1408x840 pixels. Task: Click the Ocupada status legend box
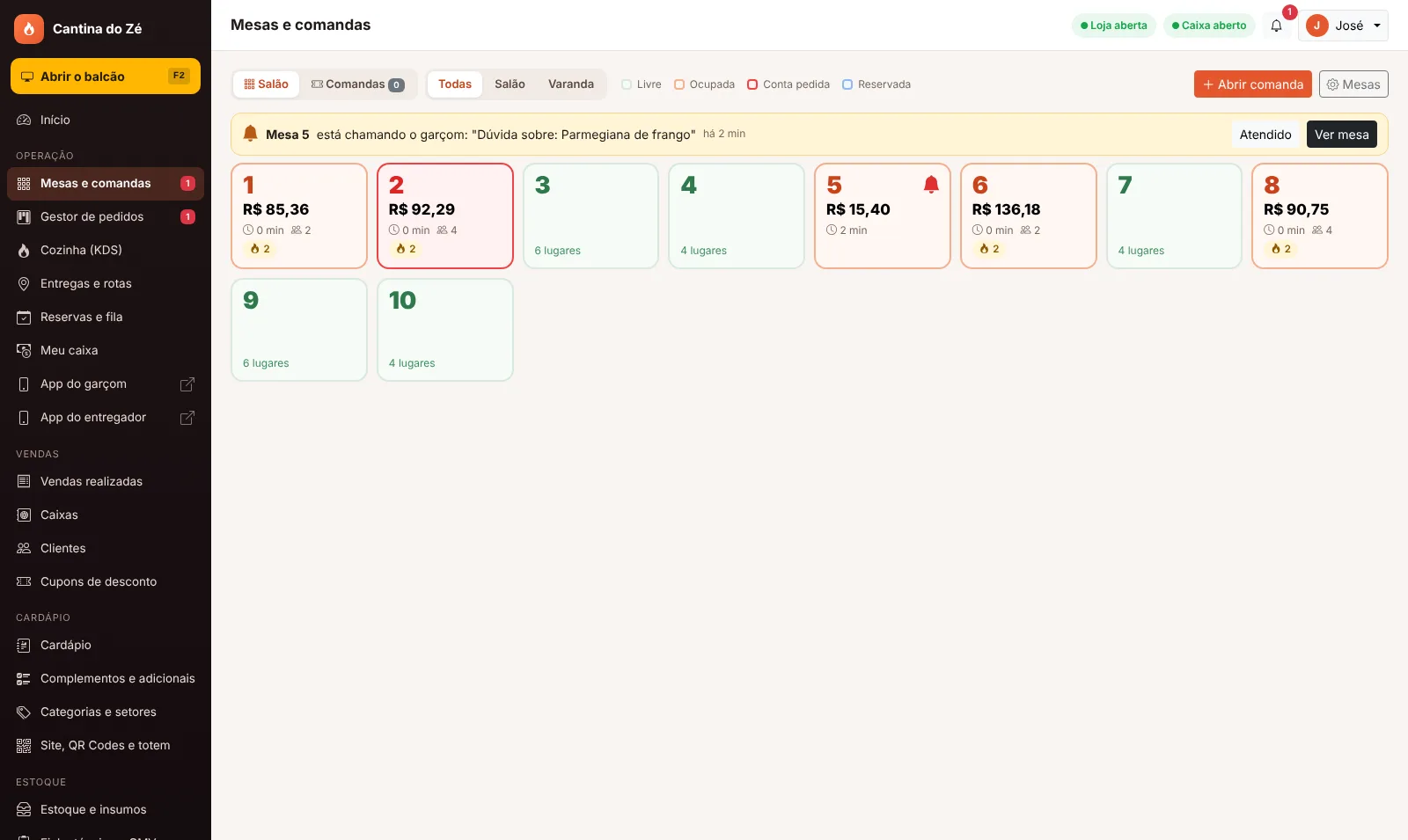(x=679, y=84)
